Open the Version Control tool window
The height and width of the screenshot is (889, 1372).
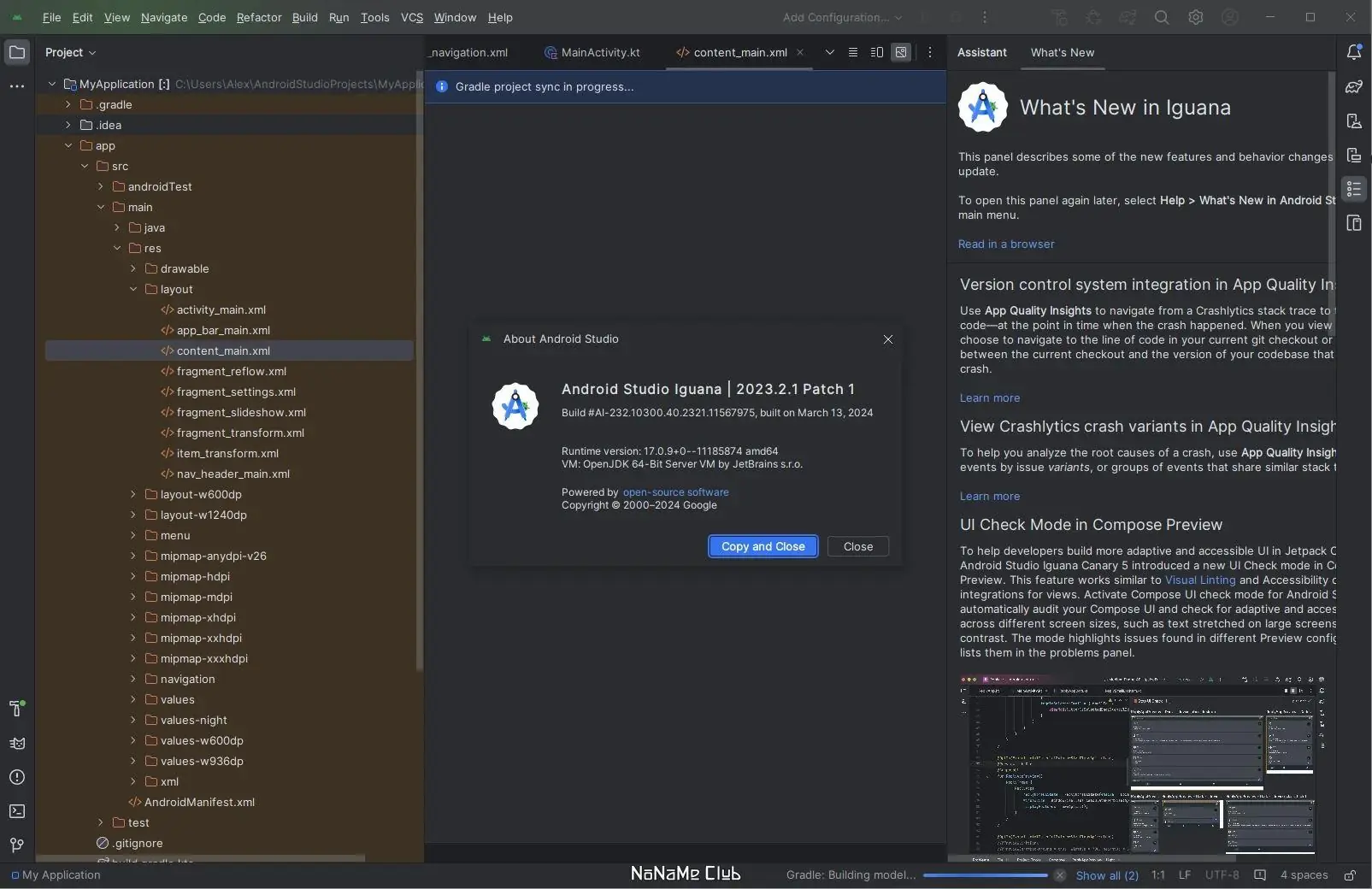click(17, 845)
